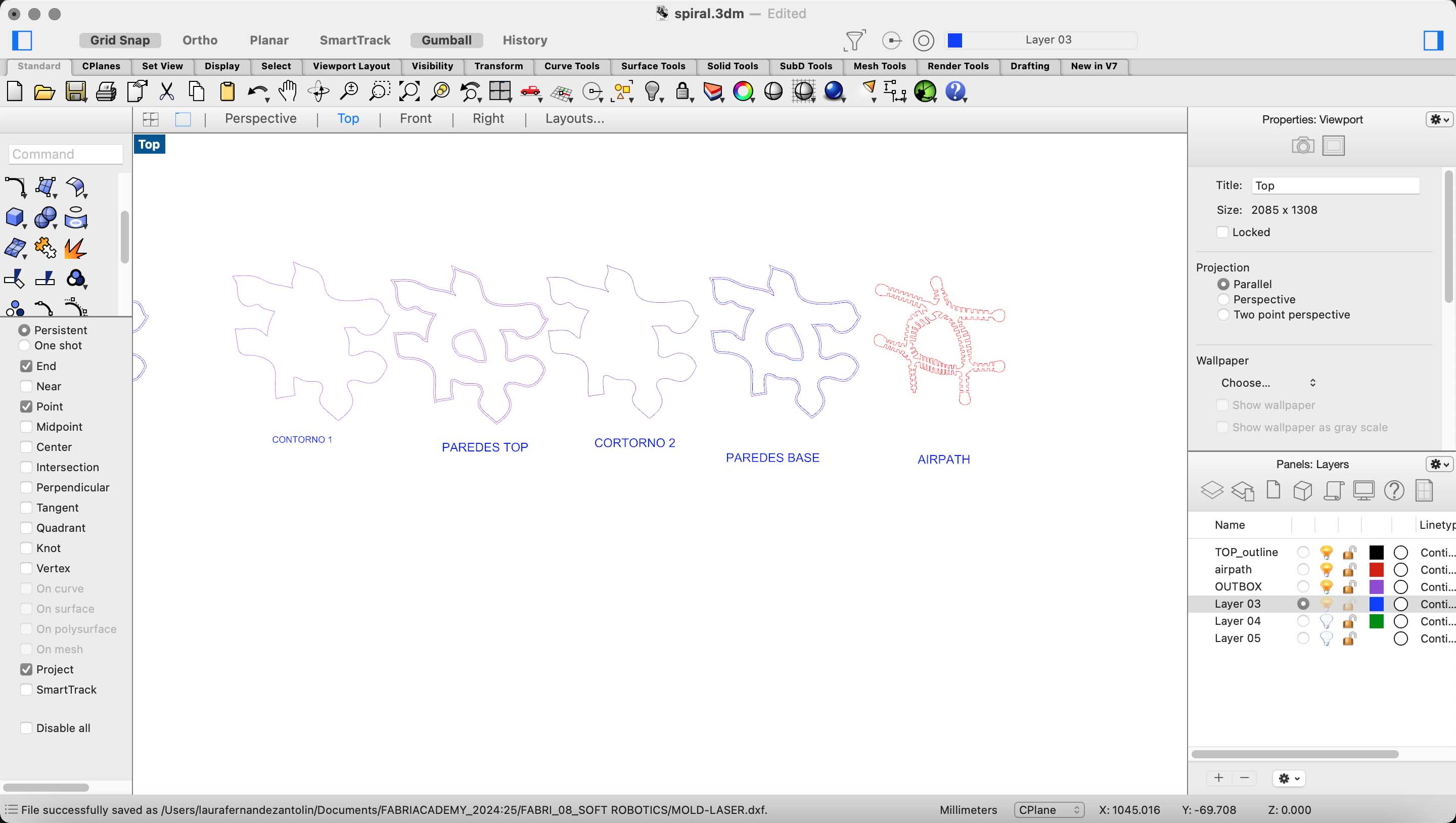The image size is (1456, 823).
Task: Open Layers panel gear menu
Action: 1438,464
